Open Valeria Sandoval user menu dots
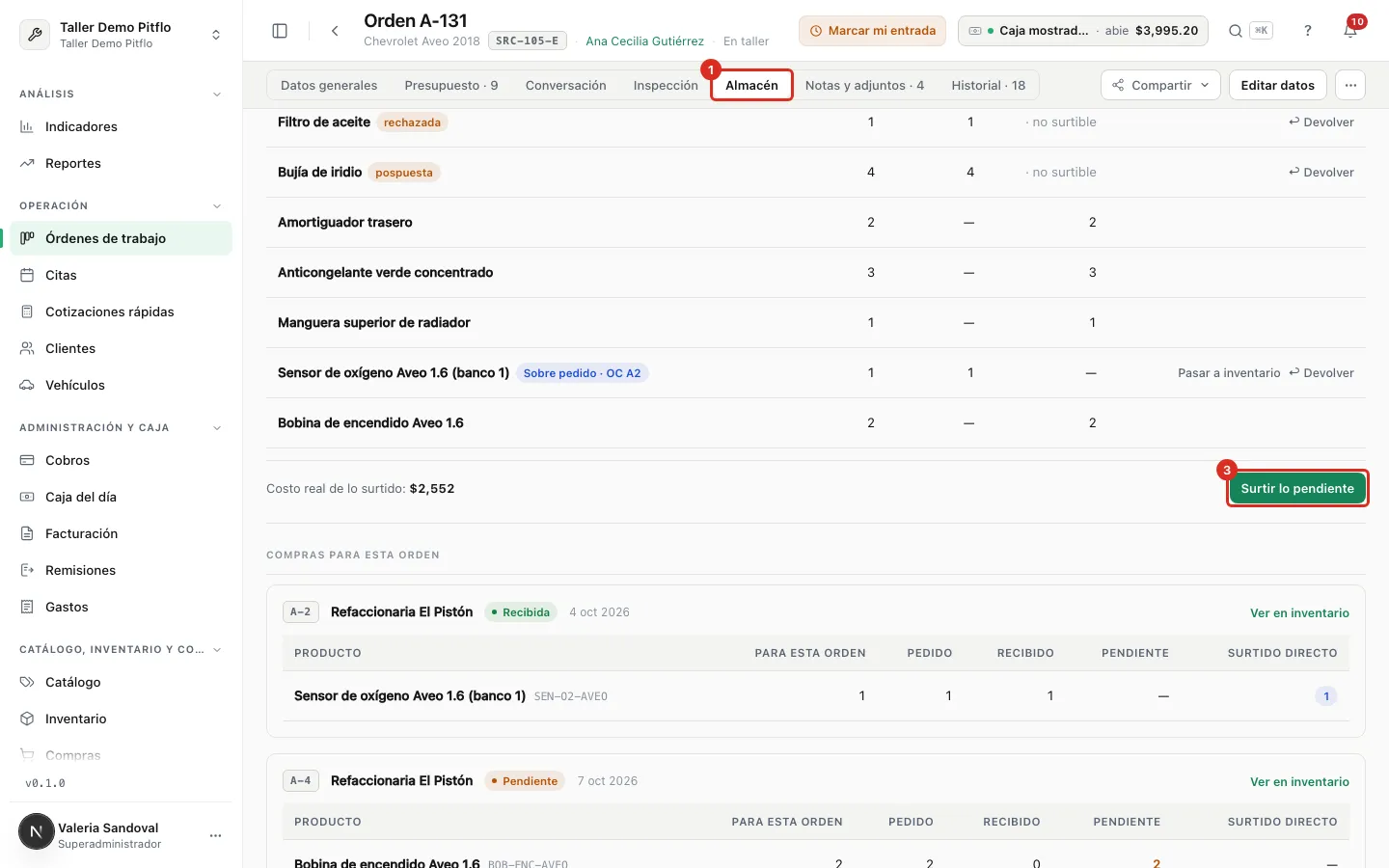Viewport: 1389px width, 868px height. (215, 835)
